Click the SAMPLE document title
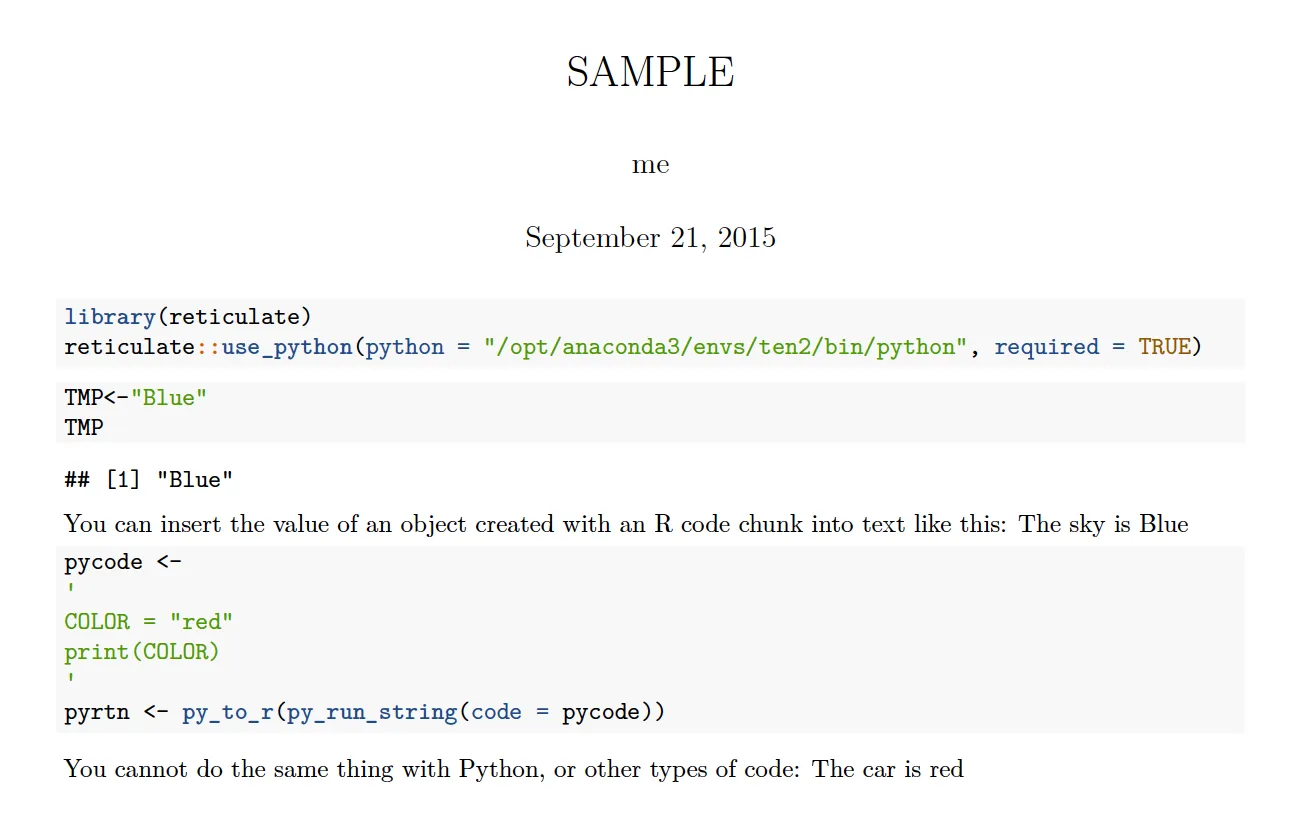The width and height of the screenshot is (1316, 834). tap(650, 73)
